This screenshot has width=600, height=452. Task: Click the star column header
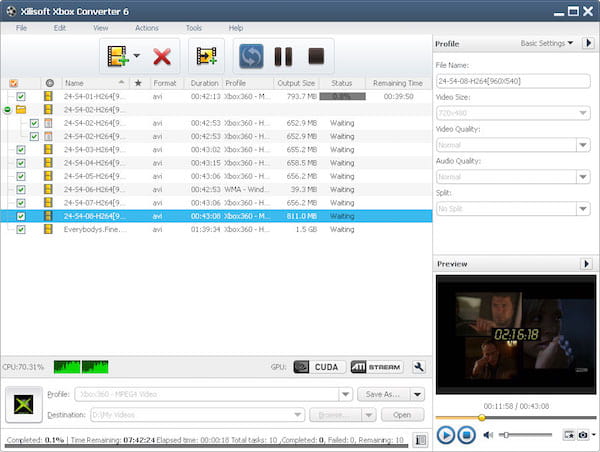138,83
